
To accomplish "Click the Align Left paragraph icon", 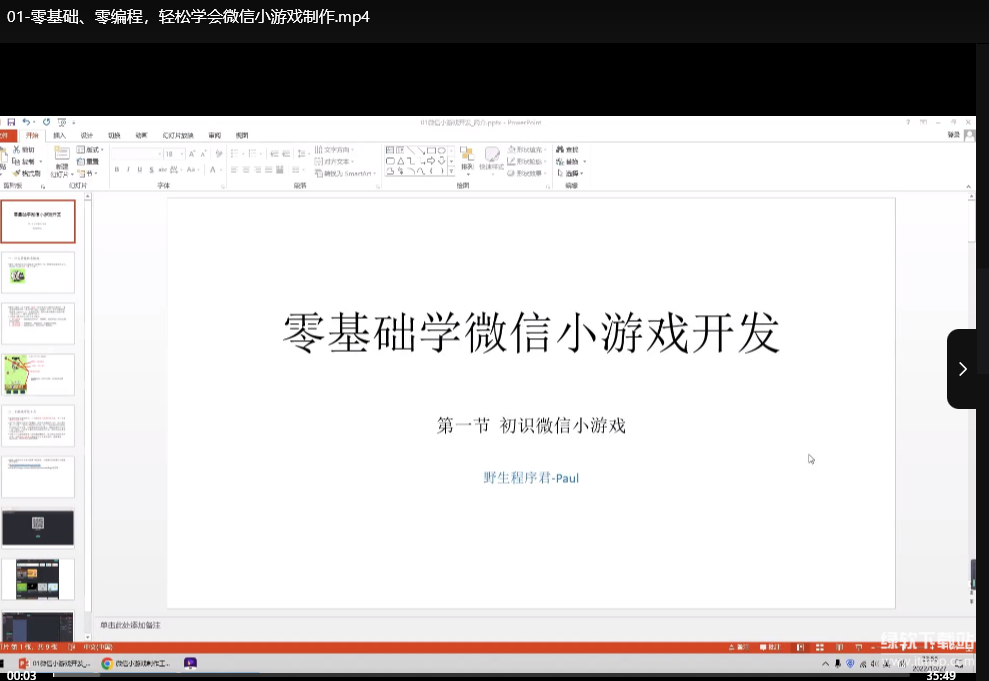I will 234,170.
